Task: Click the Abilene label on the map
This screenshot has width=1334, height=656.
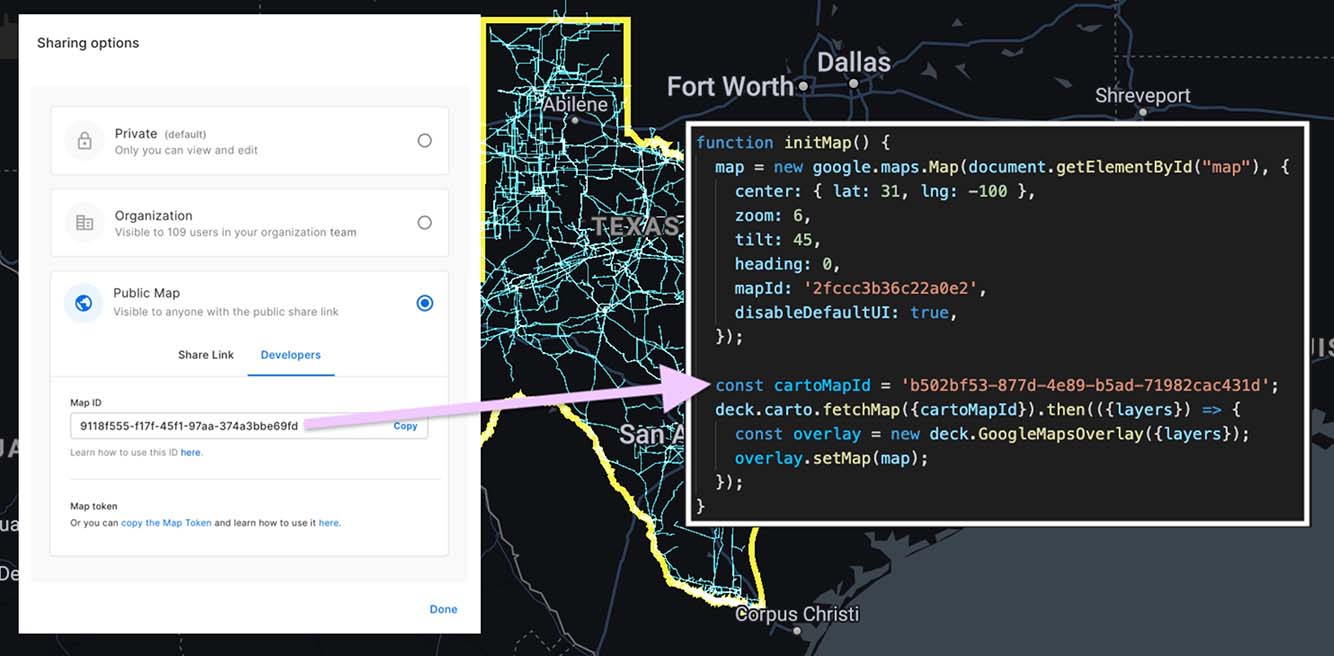Action: click(575, 105)
